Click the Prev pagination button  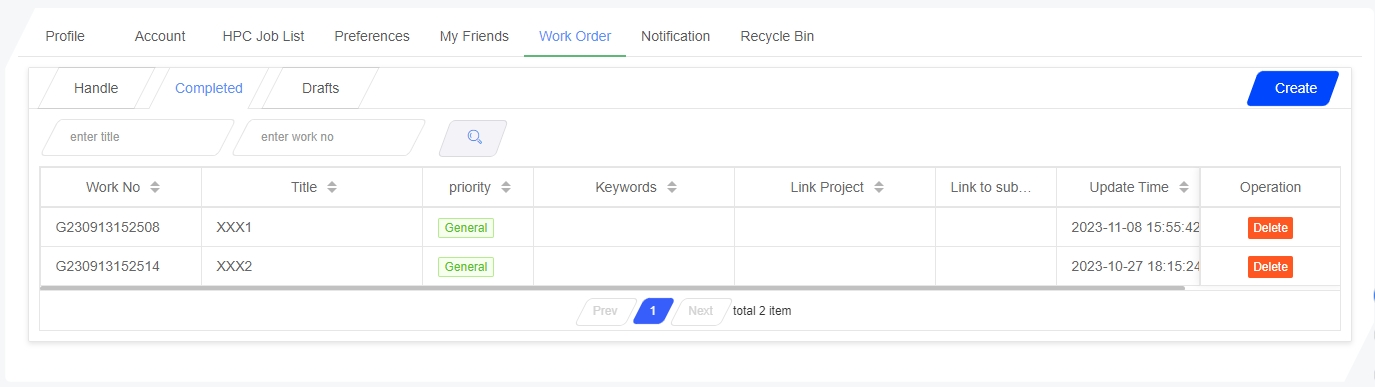[x=605, y=311]
